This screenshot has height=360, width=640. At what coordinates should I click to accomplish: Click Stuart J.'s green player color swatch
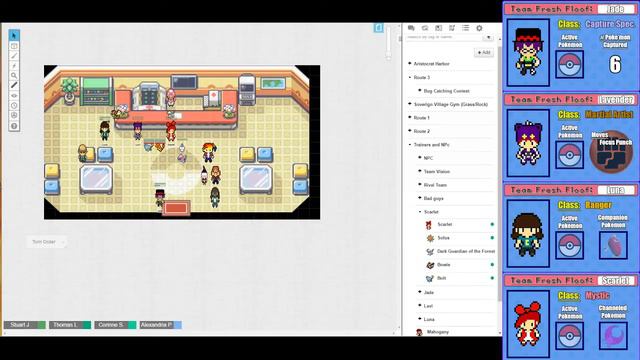coord(41,325)
